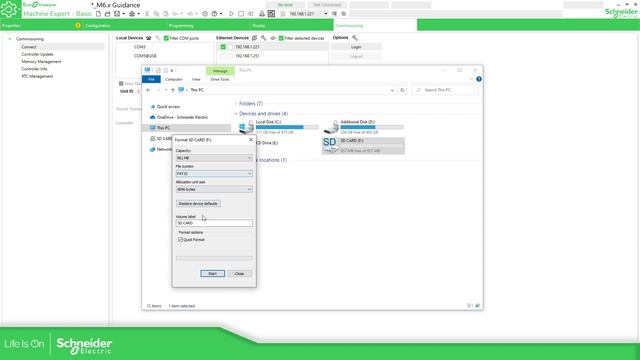The width and height of the screenshot is (640, 360).
Task: Click the Explorer help question mark icon
Action: 479,79
